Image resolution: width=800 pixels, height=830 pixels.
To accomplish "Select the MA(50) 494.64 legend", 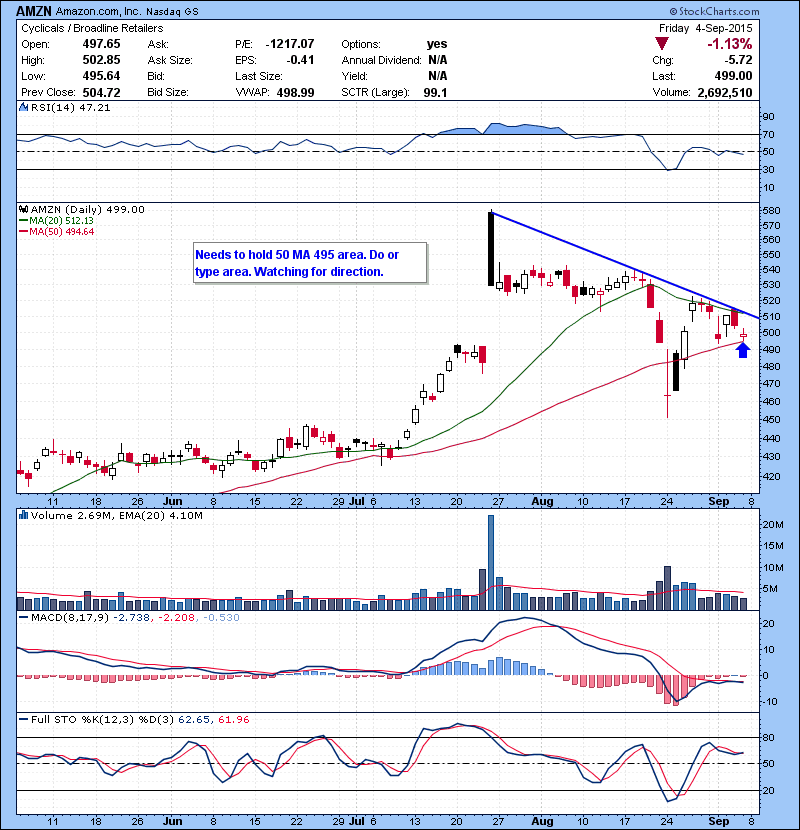I will pyautogui.click(x=57, y=231).
